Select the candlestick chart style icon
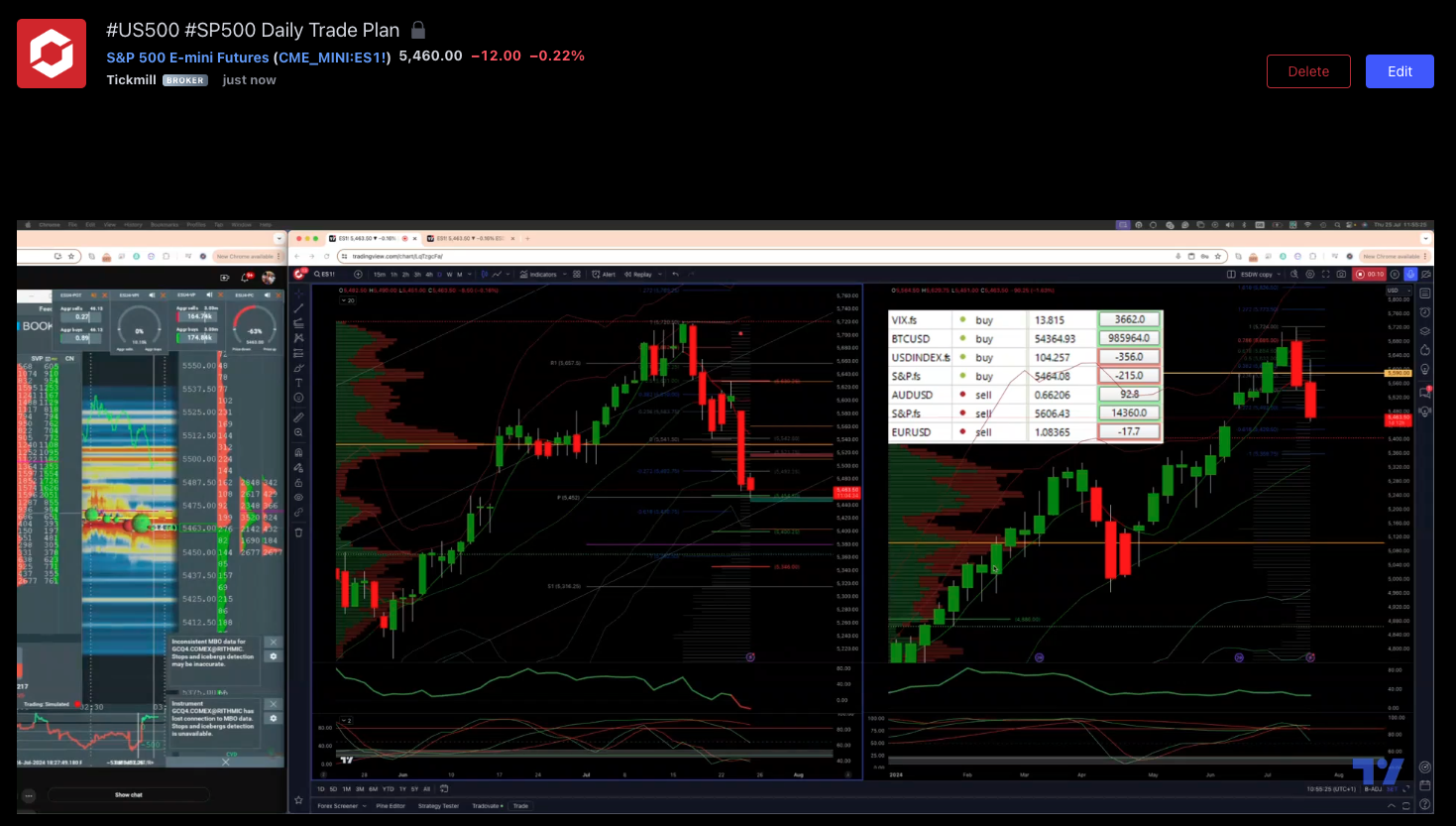 tap(484, 275)
